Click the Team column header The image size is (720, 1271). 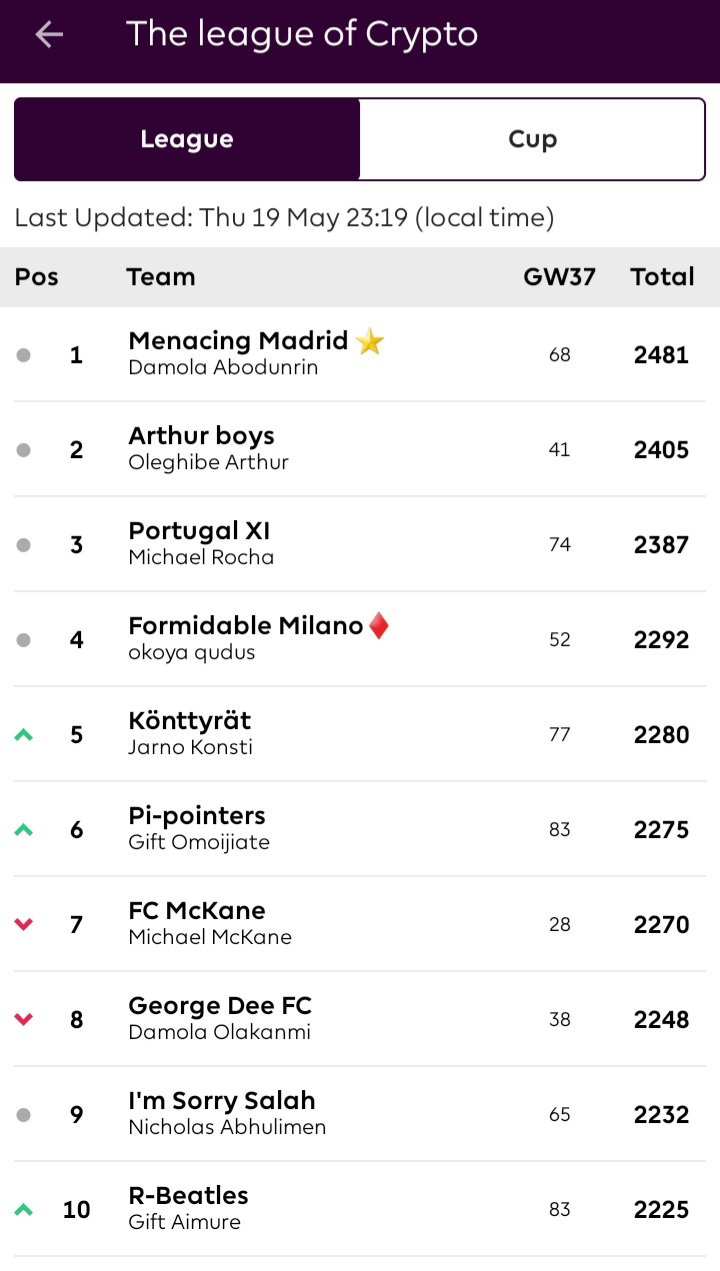(x=161, y=277)
